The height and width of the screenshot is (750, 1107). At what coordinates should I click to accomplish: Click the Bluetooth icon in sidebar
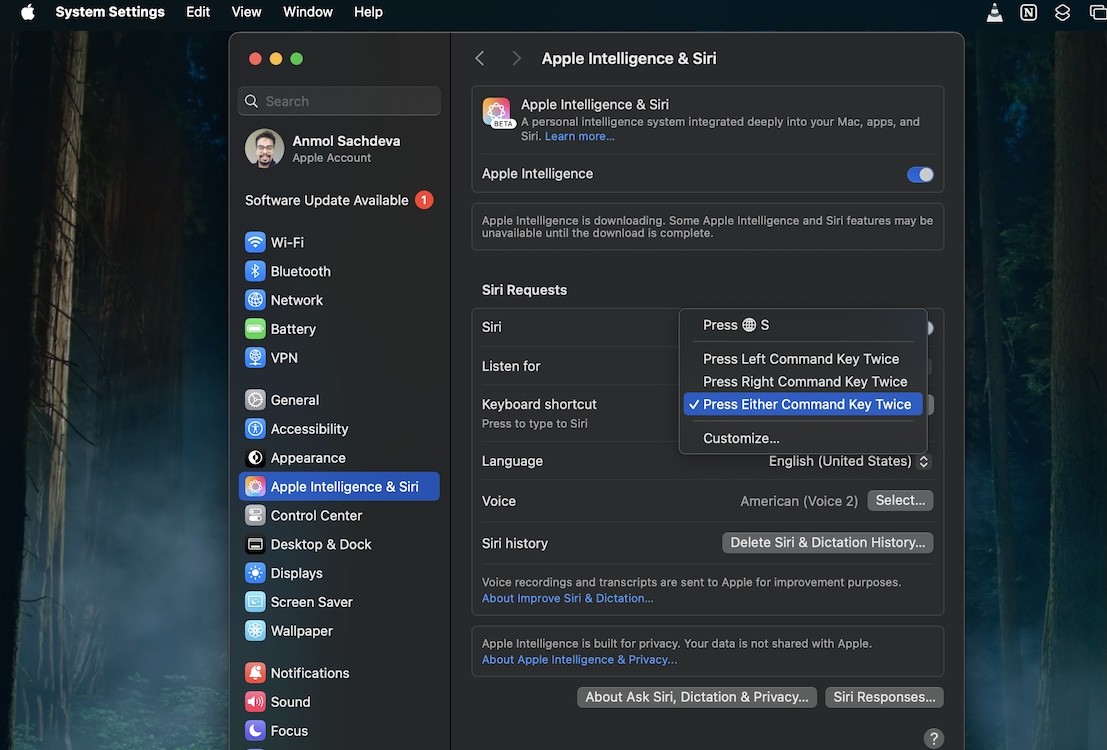255,271
